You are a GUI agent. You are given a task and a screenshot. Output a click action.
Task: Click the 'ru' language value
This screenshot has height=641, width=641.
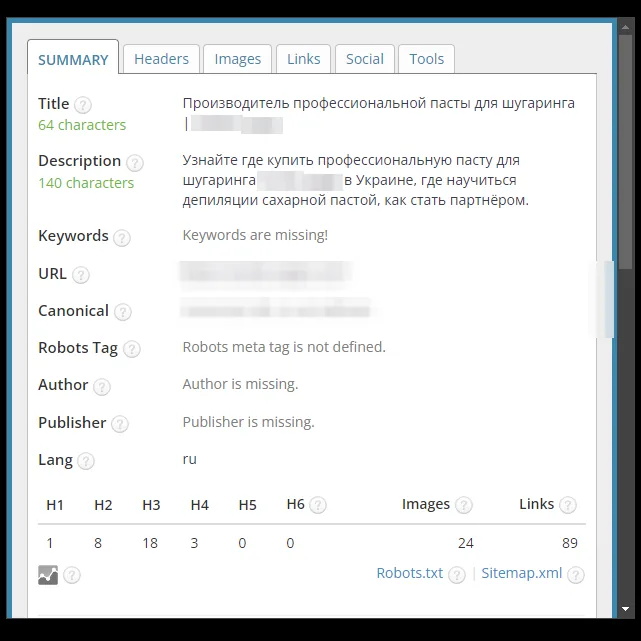click(190, 459)
